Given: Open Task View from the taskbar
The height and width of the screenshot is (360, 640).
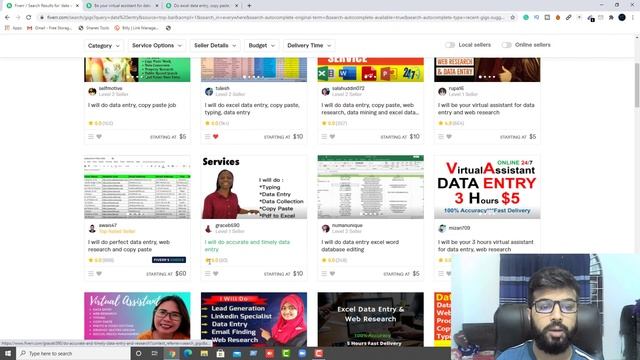Looking at the screenshot, I should pos(155,353).
